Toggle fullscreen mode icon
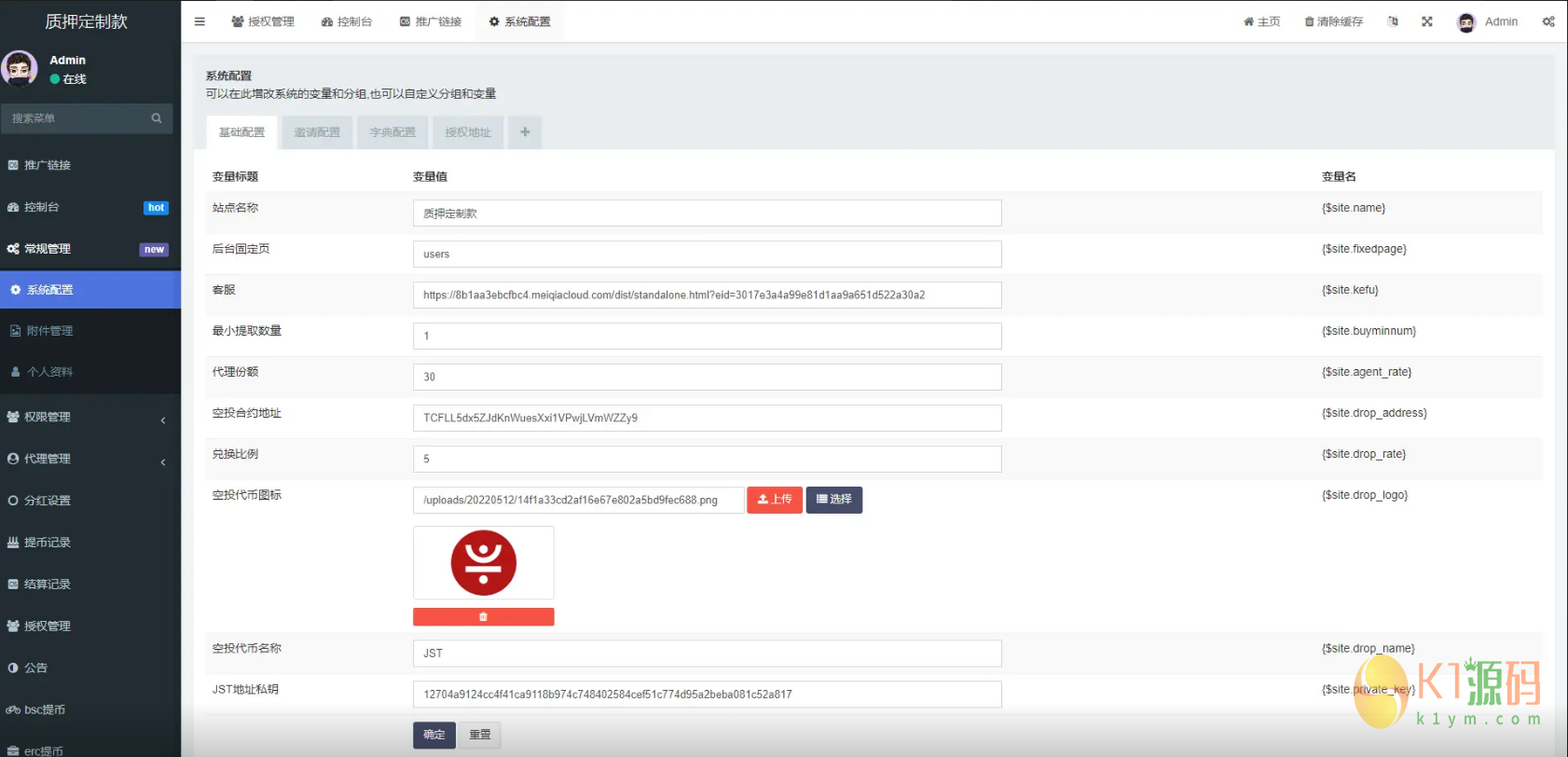This screenshot has height=757, width=1568. click(1427, 21)
